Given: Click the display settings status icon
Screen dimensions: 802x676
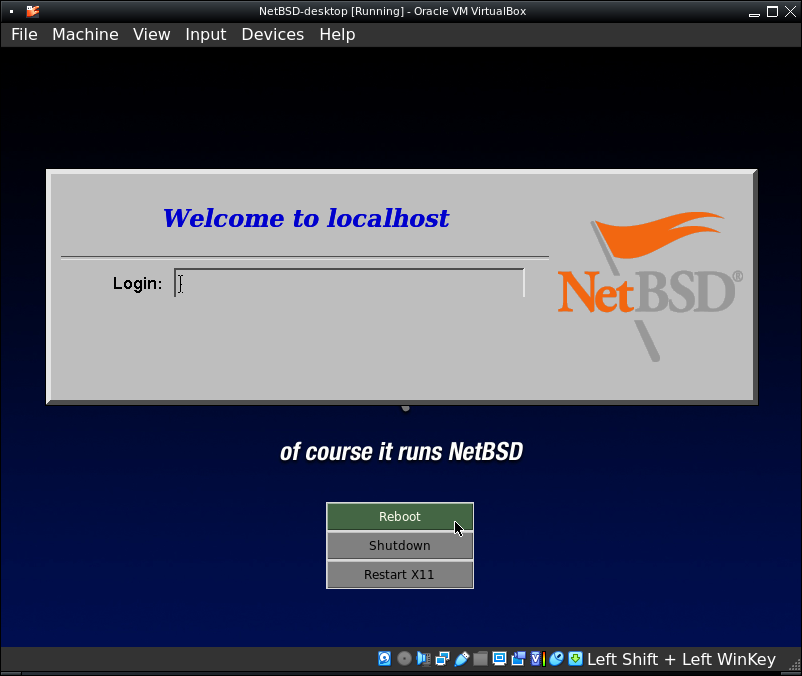Looking at the screenshot, I should pos(499,659).
